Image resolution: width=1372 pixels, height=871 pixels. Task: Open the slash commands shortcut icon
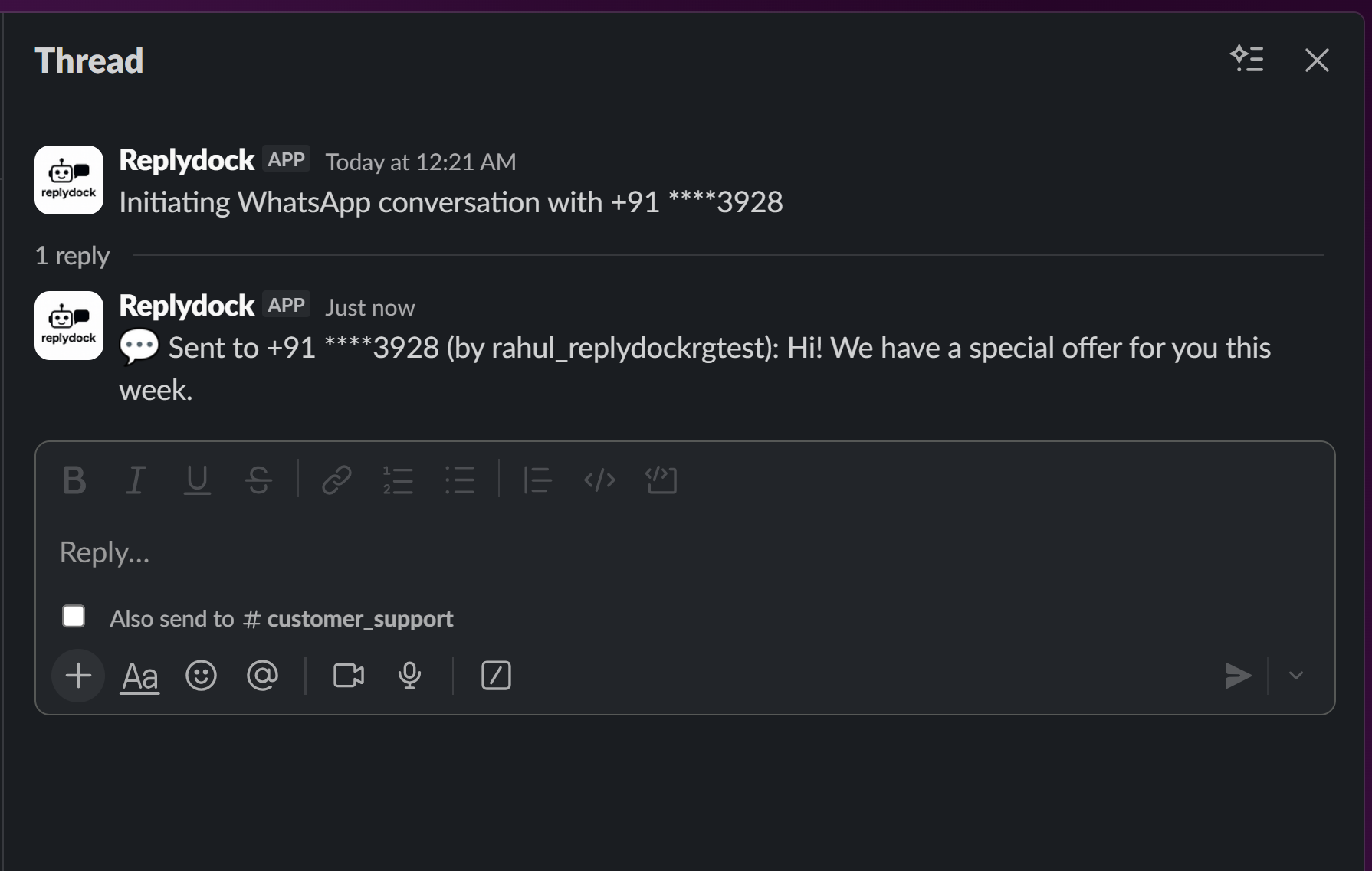pos(495,676)
